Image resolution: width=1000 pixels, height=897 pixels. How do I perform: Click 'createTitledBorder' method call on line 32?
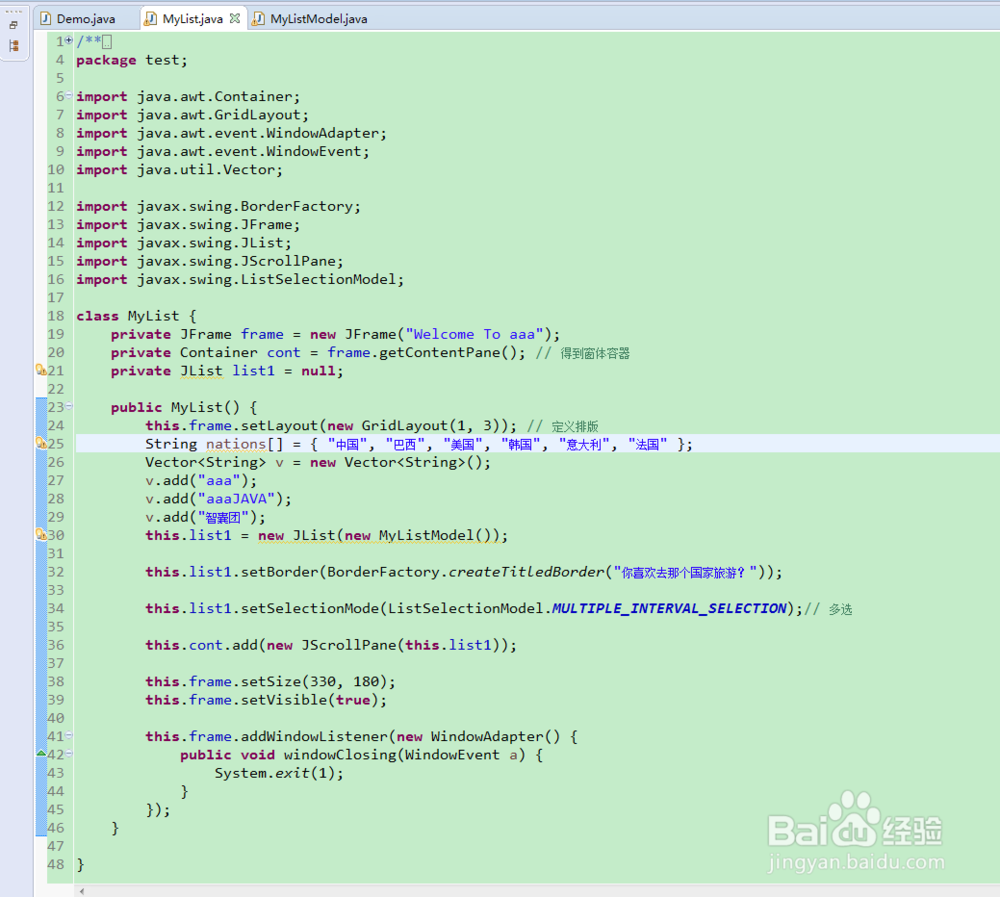[526, 572]
